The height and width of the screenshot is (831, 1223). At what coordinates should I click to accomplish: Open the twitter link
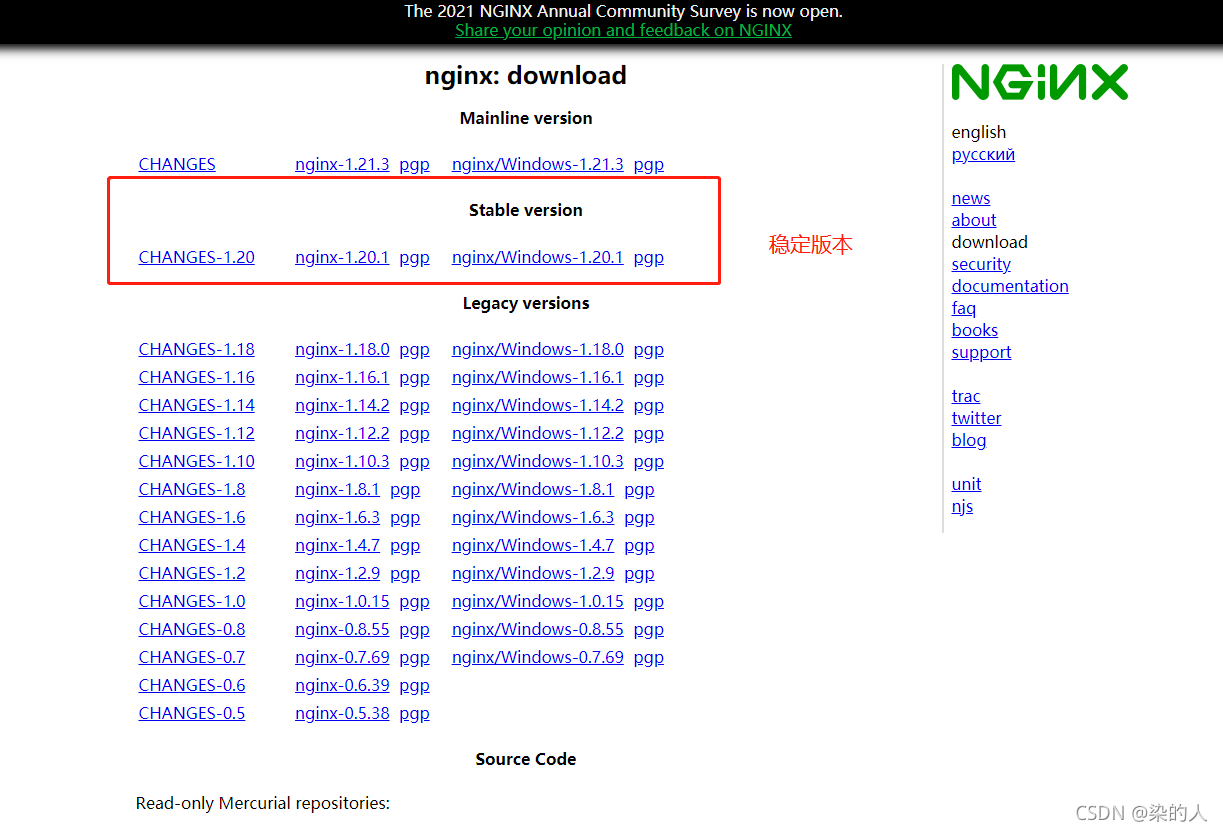976,418
